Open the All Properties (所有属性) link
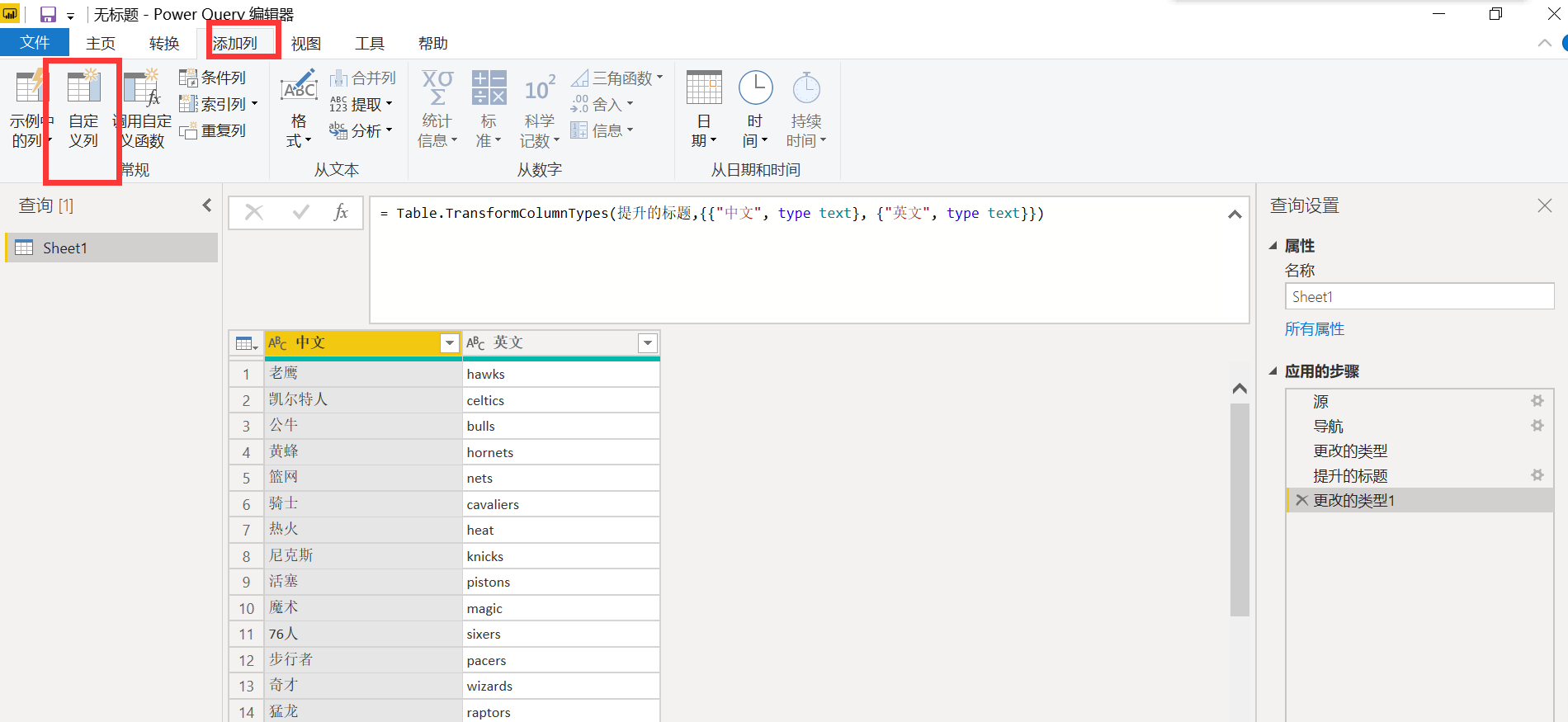The image size is (1568, 722). [x=1315, y=329]
